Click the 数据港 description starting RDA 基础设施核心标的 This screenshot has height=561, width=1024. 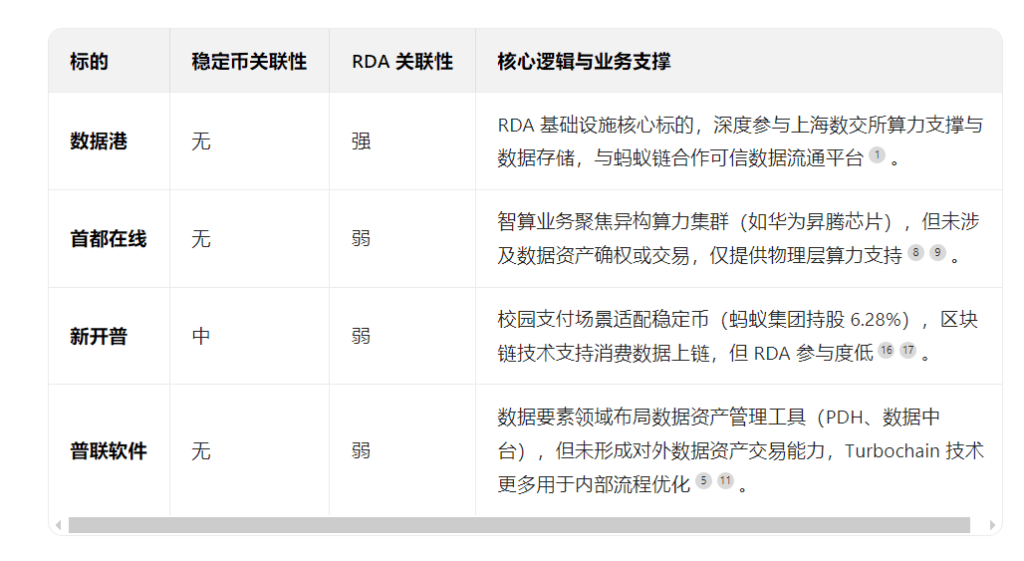[740, 141]
